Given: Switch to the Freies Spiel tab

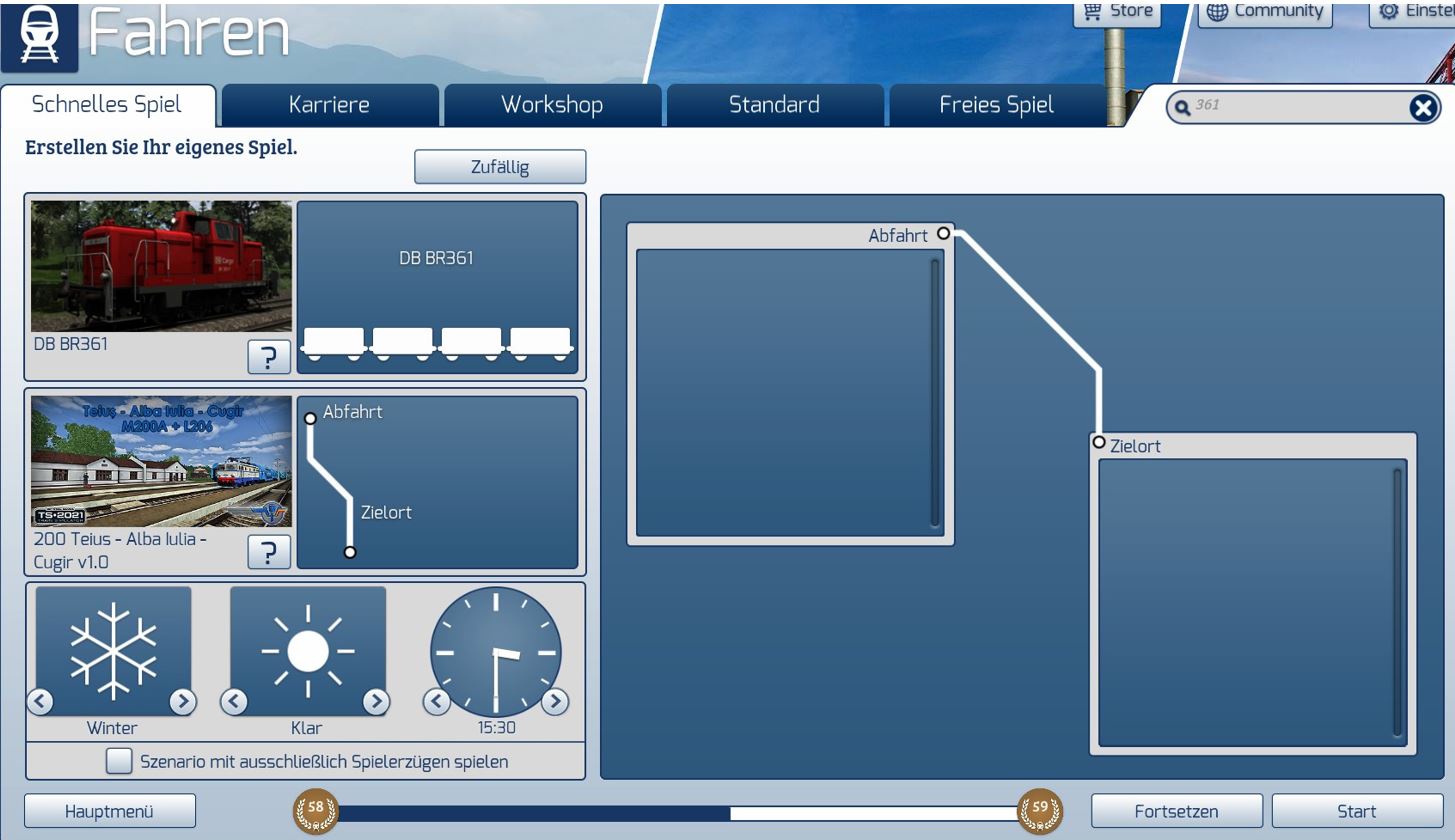Looking at the screenshot, I should point(996,105).
